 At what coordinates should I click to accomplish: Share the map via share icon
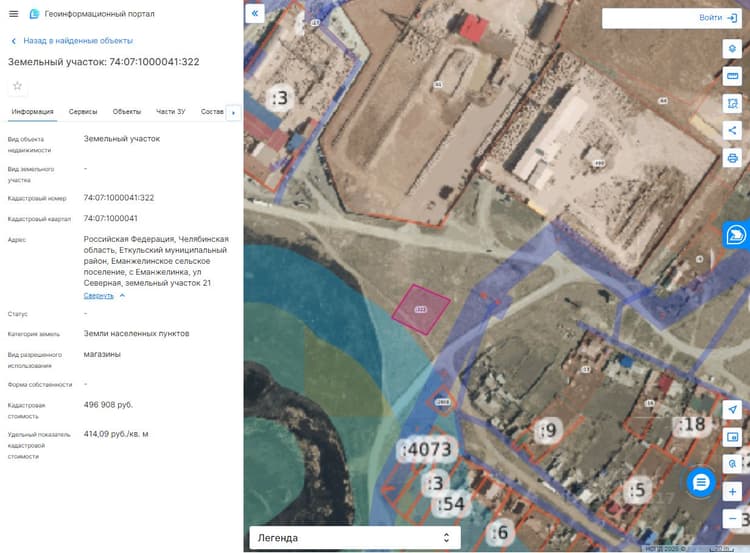click(x=732, y=131)
